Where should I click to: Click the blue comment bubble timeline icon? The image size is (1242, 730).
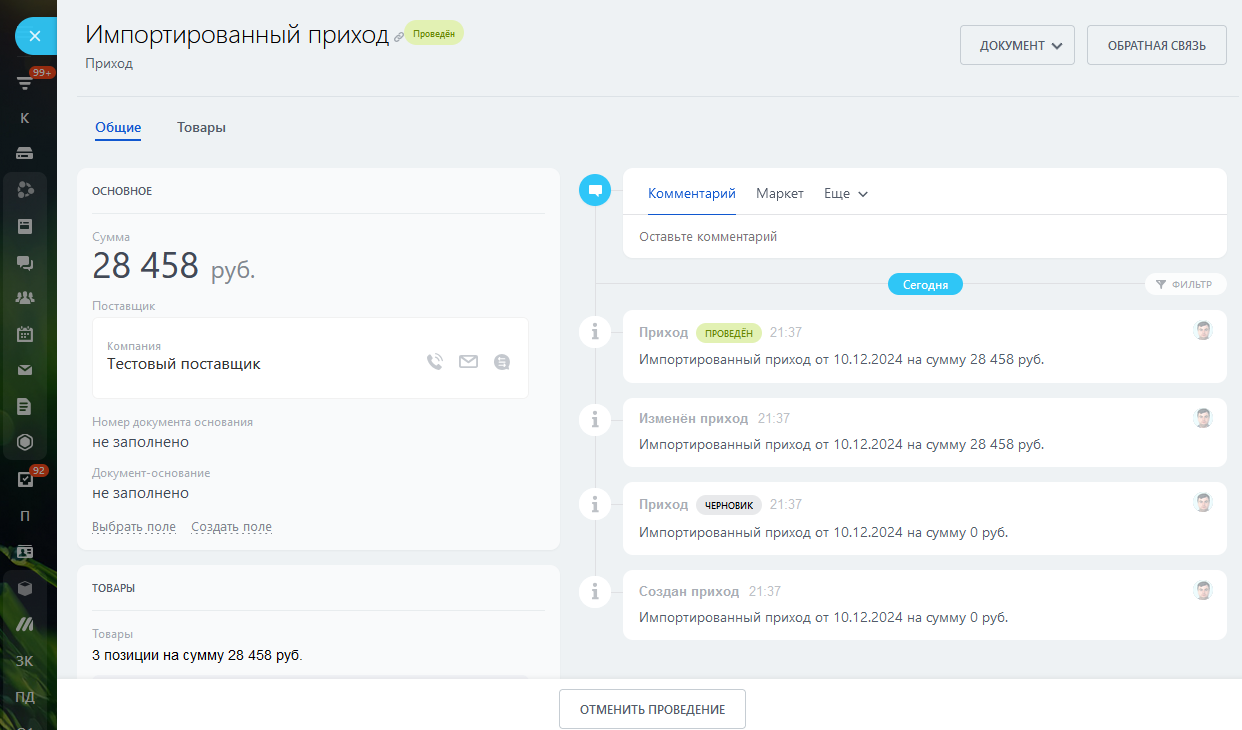(595, 189)
